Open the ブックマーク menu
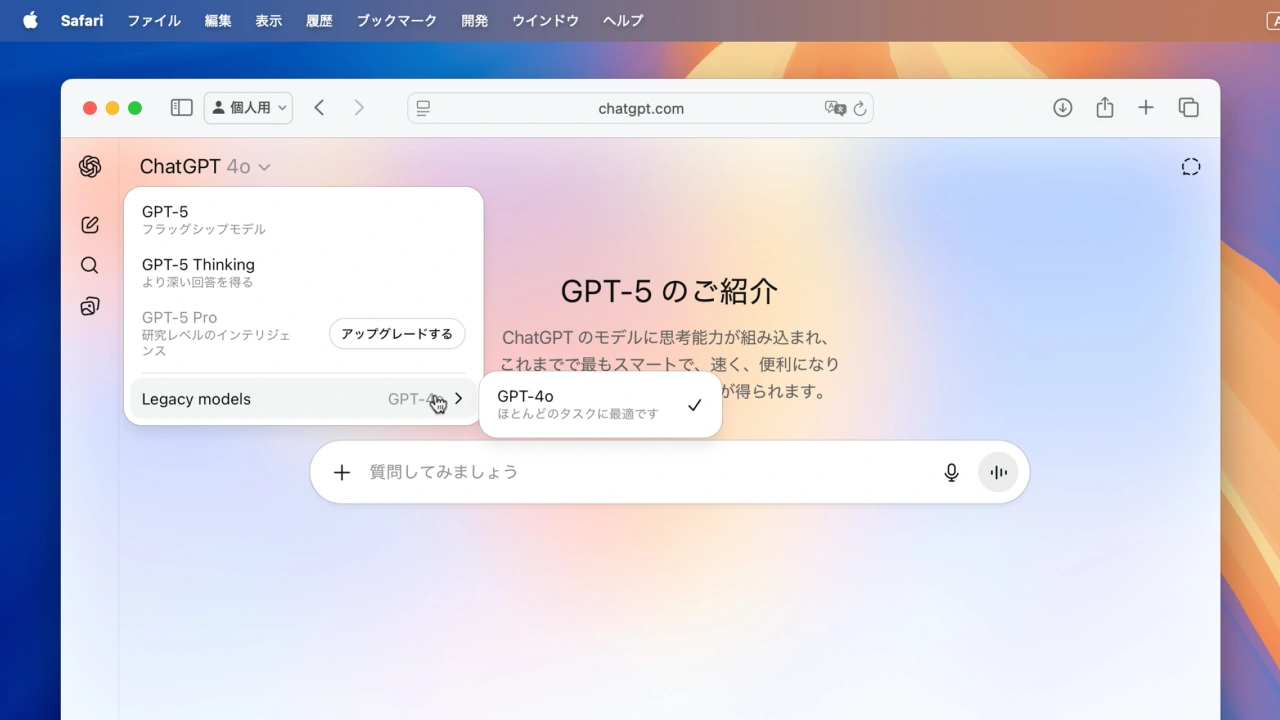 396,20
